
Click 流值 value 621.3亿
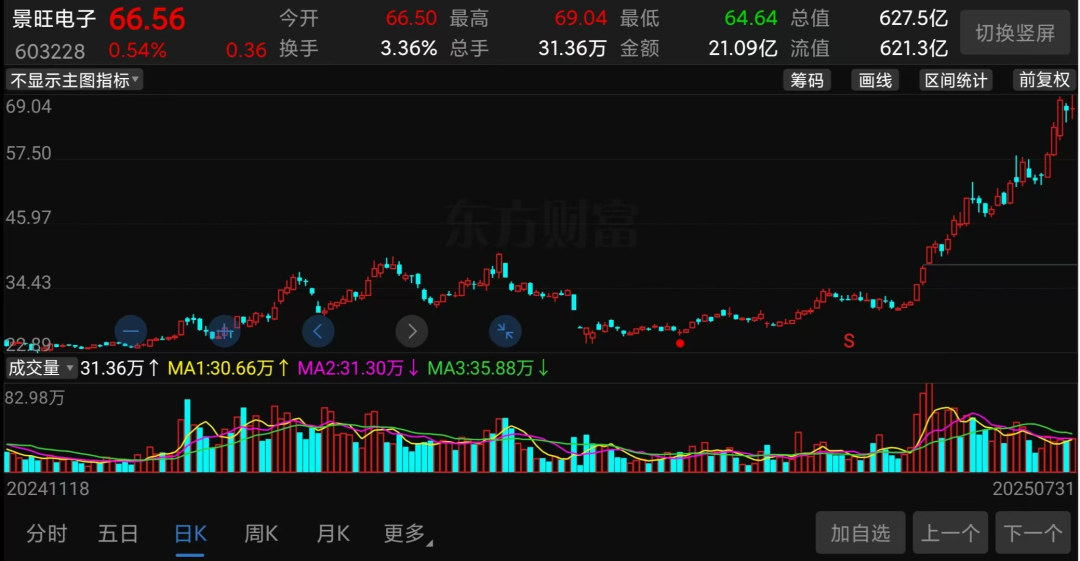click(x=913, y=48)
